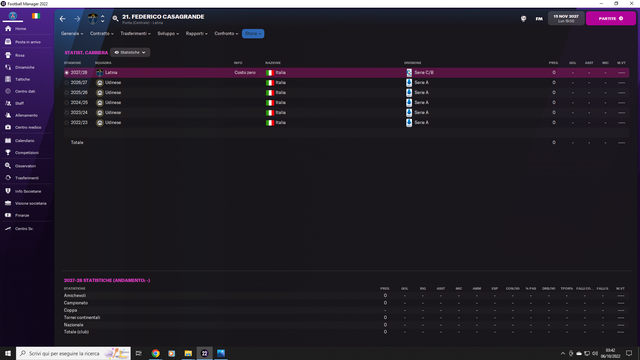Image resolution: width=640 pixels, height=360 pixels.
Task: Select the 2025/26 season radio button
Action: pyautogui.click(x=67, y=93)
